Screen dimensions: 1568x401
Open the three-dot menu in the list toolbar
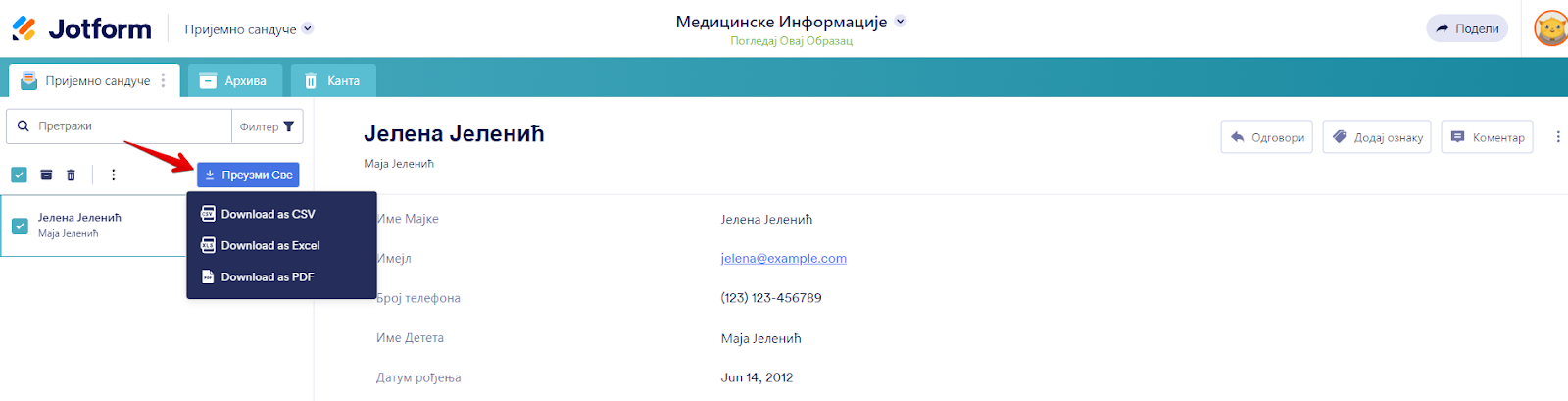point(113,175)
